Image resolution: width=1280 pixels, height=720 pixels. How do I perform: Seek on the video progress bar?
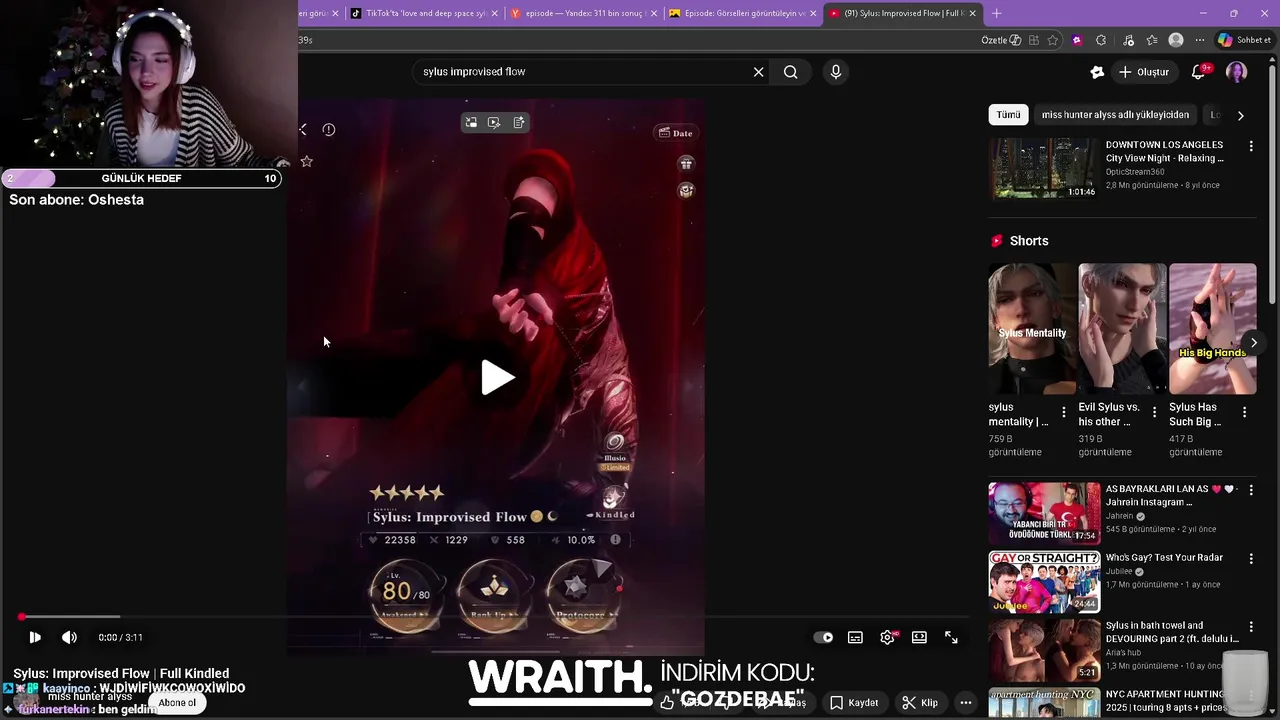pyautogui.click(x=495, y=617)
